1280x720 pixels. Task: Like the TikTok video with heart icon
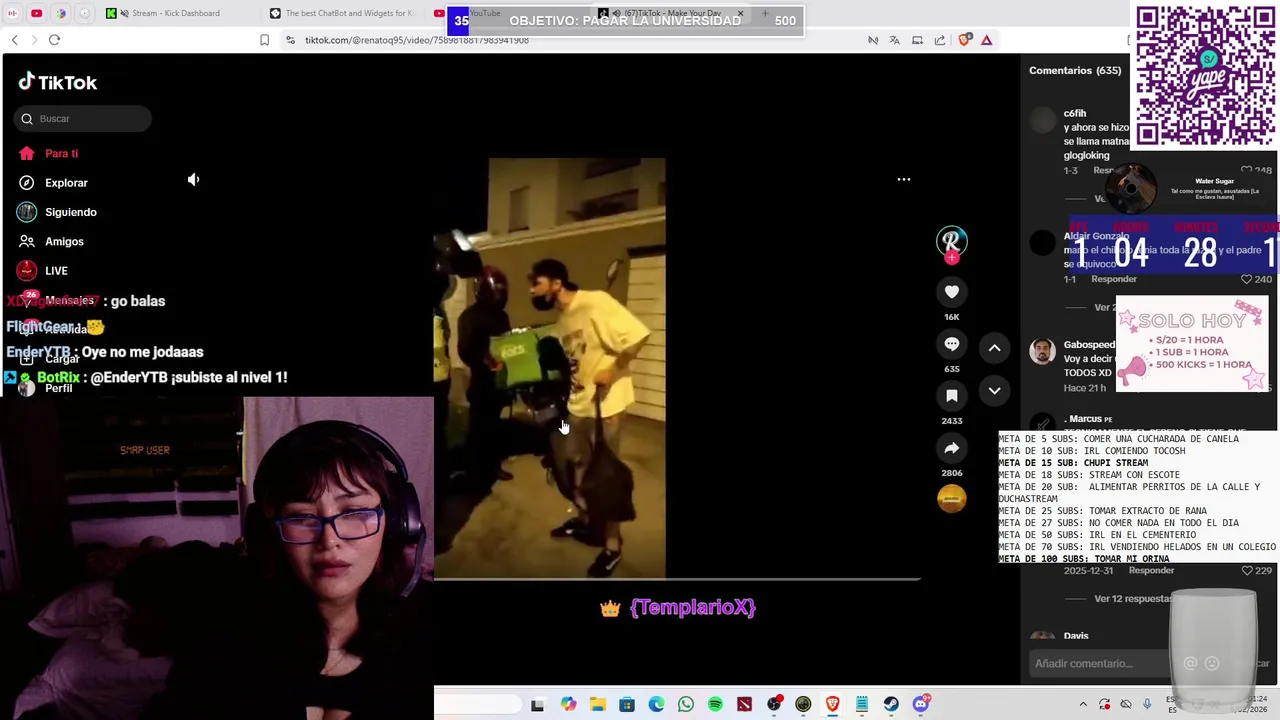click(952, 292)
